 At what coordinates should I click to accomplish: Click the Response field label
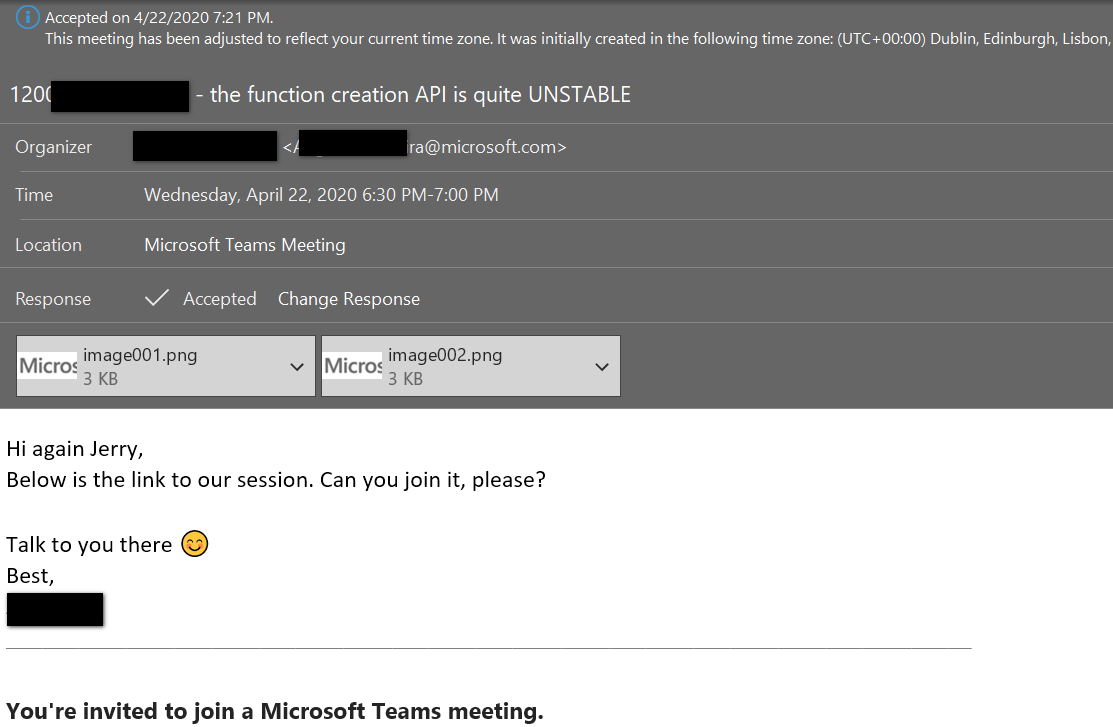[53, 299]
